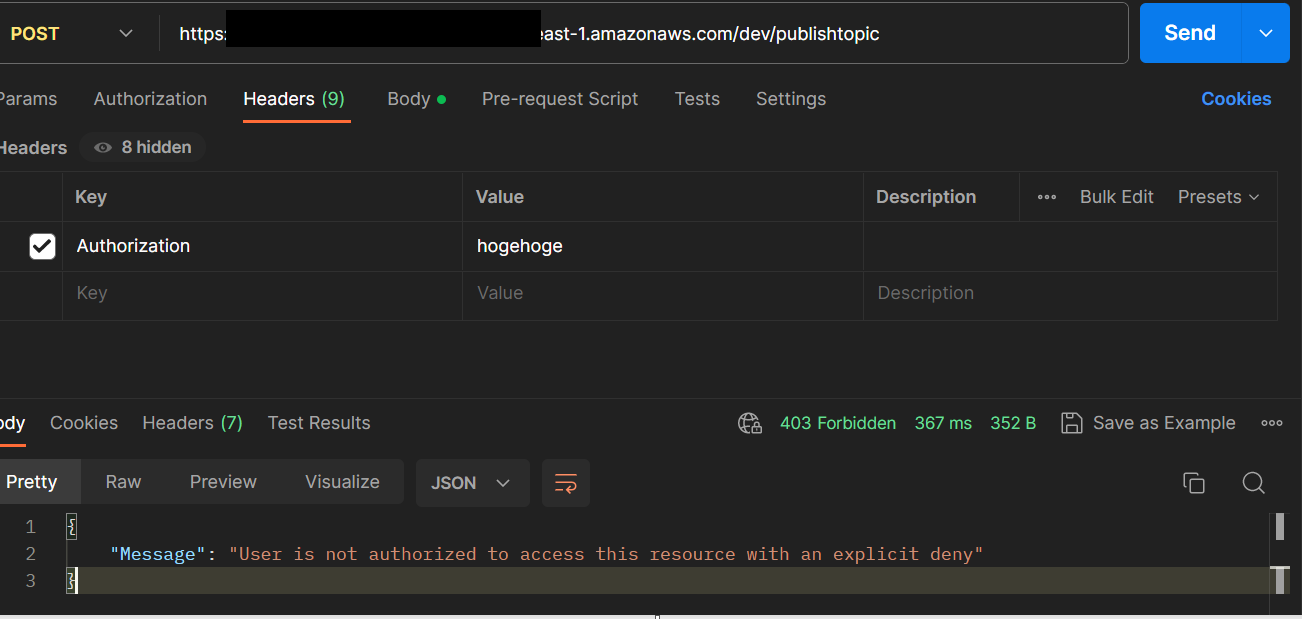Open the Cookies manager
1302x619 pixels.
click(x=1236, y=99)
